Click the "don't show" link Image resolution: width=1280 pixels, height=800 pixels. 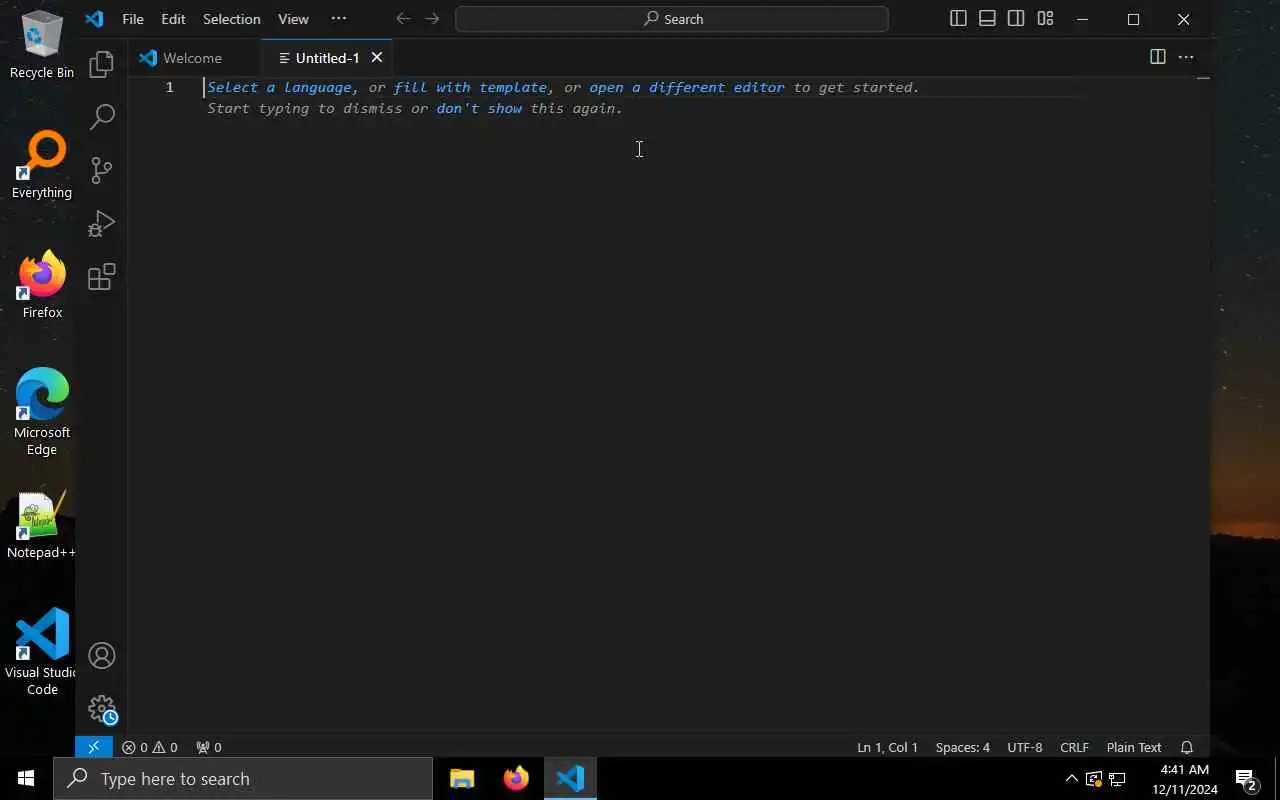click(479, 108)
